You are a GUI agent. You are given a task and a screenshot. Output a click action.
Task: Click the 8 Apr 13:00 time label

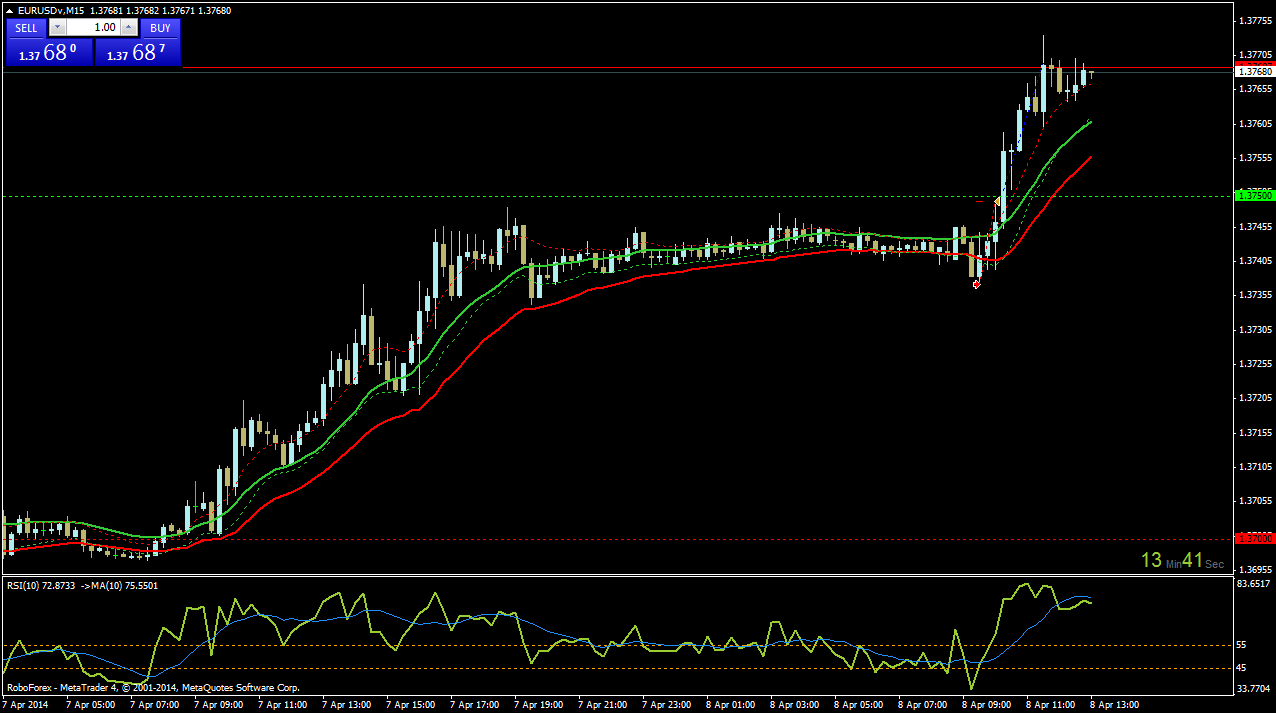tap(1113, 705)
